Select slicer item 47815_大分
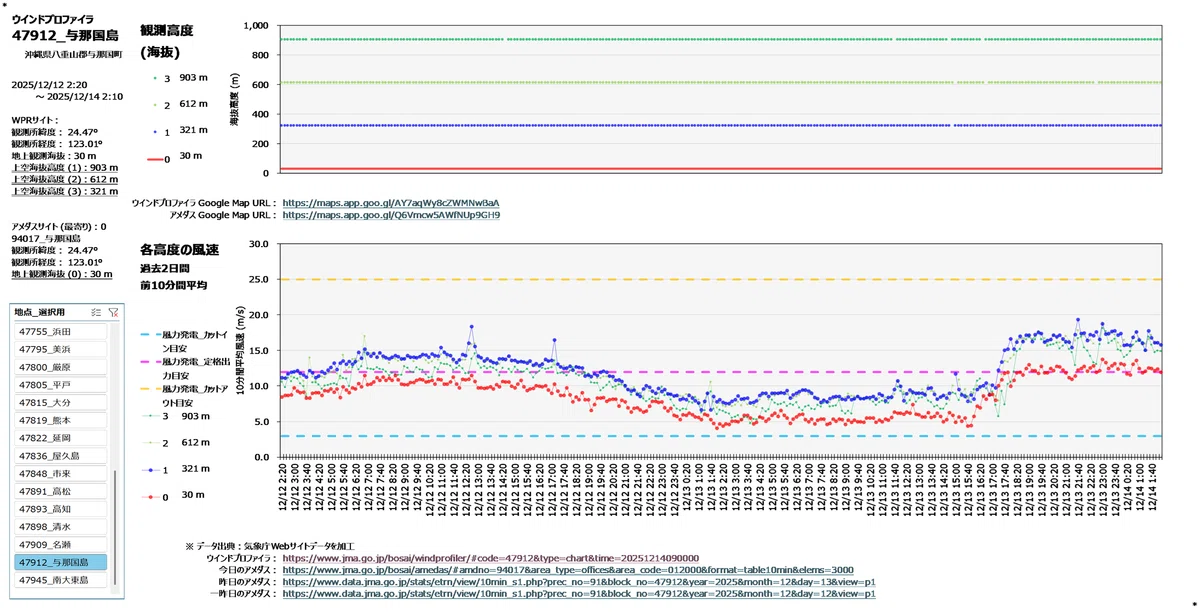Image resolution: width=1200 pixels, height=612 pixels. point(62,402)
